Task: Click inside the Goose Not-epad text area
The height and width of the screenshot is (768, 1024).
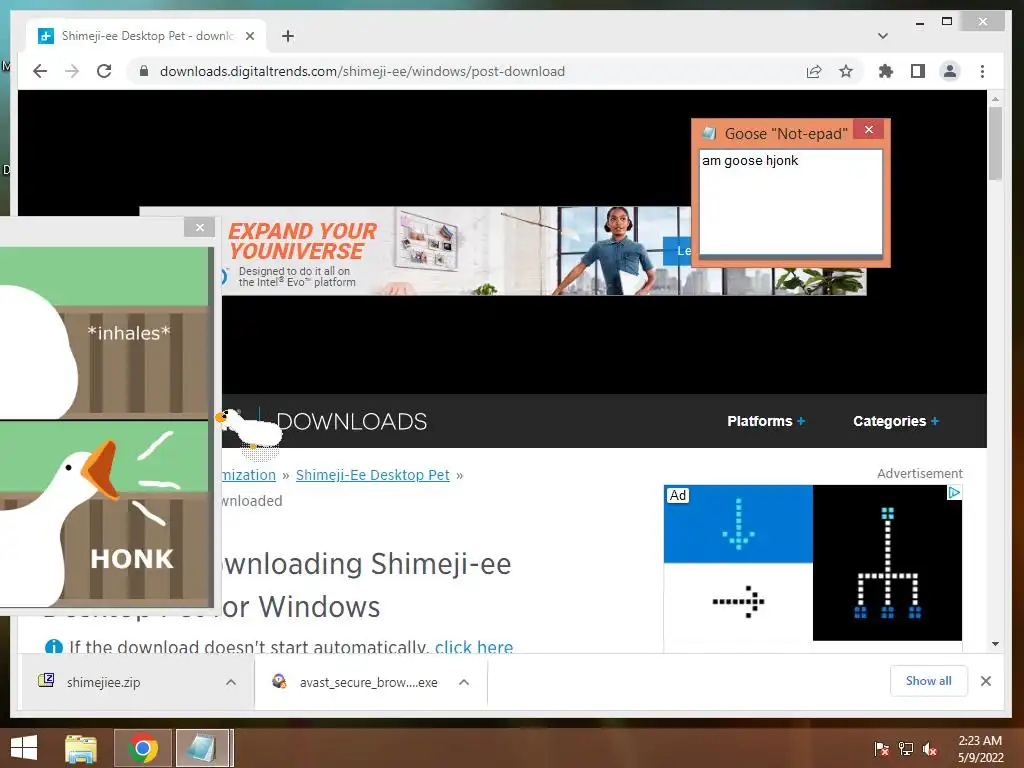Action: [x=791, y=202]
